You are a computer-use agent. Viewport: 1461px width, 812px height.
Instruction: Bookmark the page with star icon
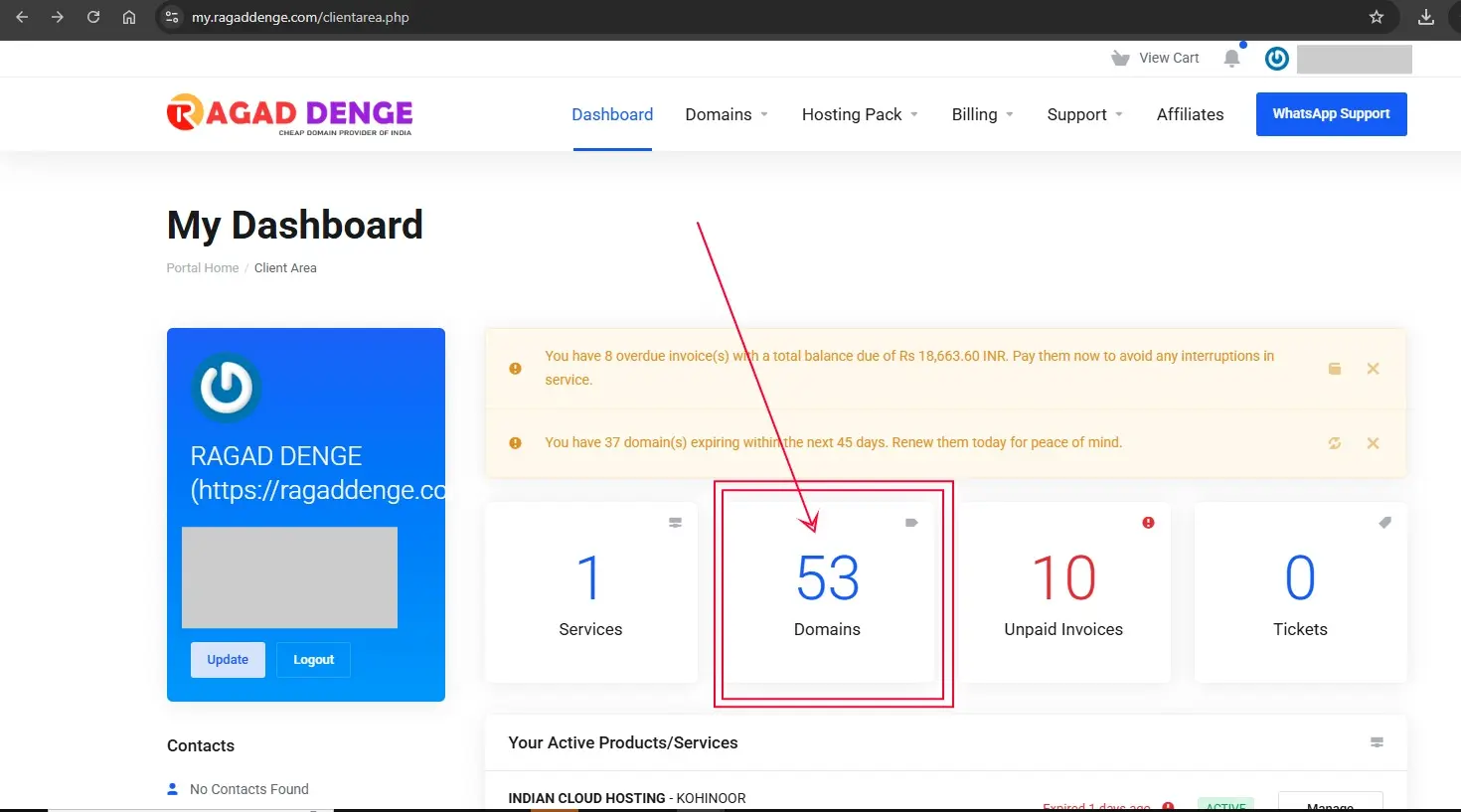[1377, 17]
